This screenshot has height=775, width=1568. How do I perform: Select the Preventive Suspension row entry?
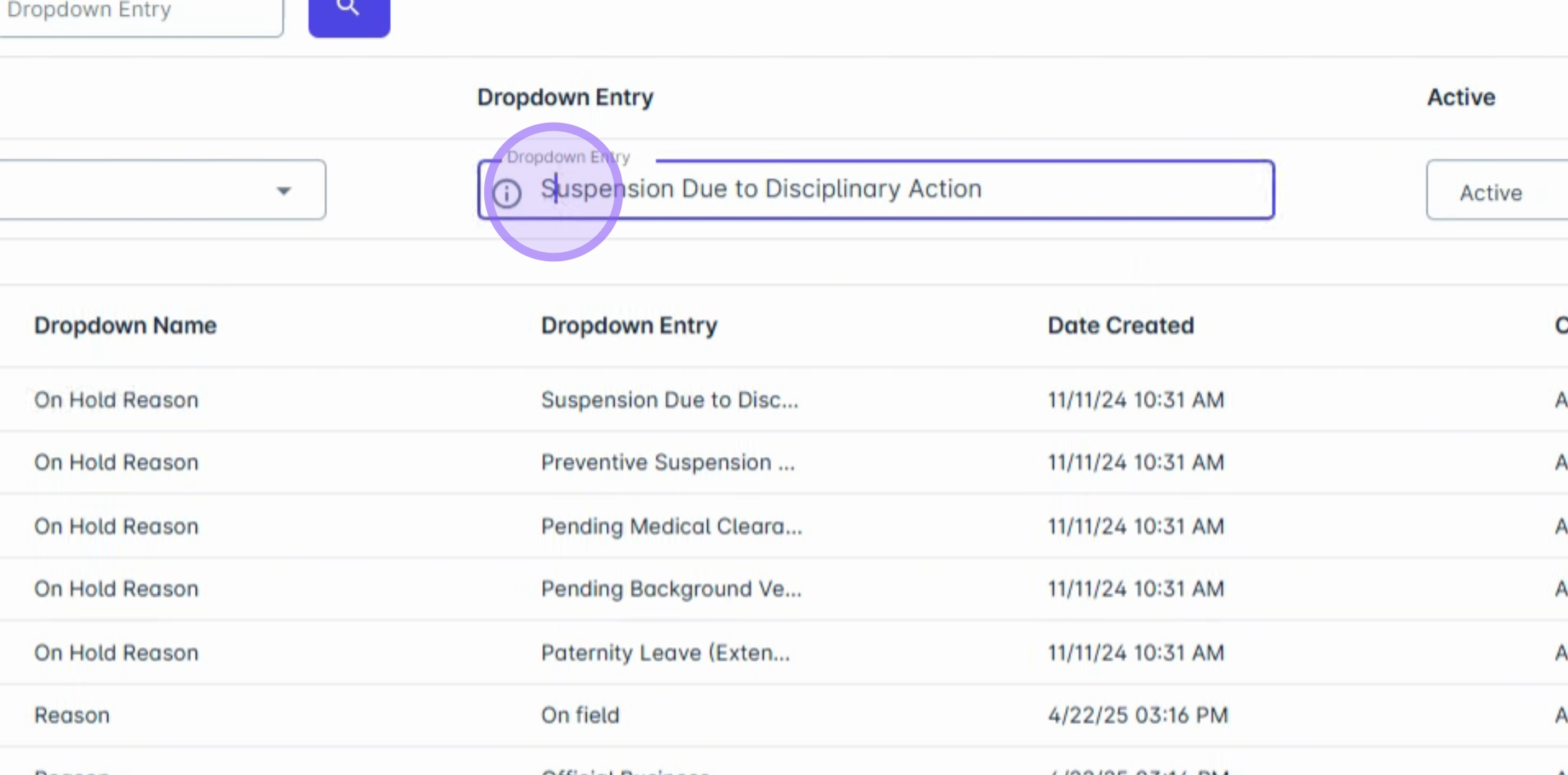667,463
